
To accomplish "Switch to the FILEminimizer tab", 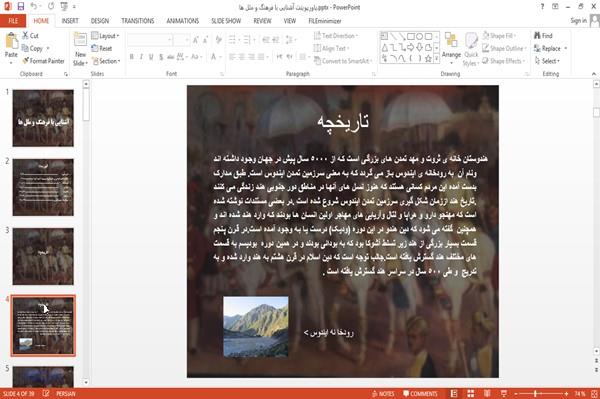I will 325,21.
